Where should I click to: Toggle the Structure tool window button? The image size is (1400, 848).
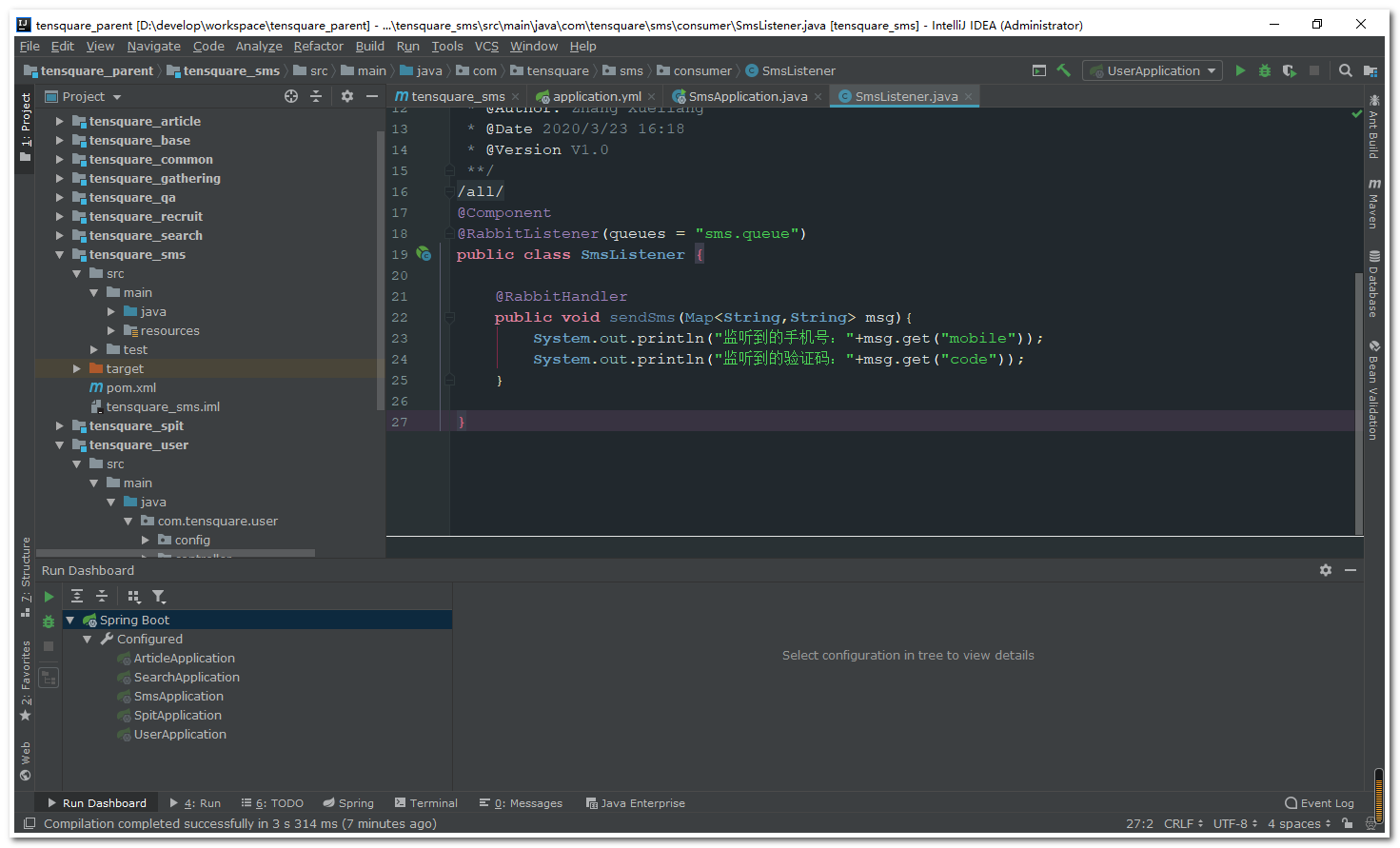click(26, 577)
